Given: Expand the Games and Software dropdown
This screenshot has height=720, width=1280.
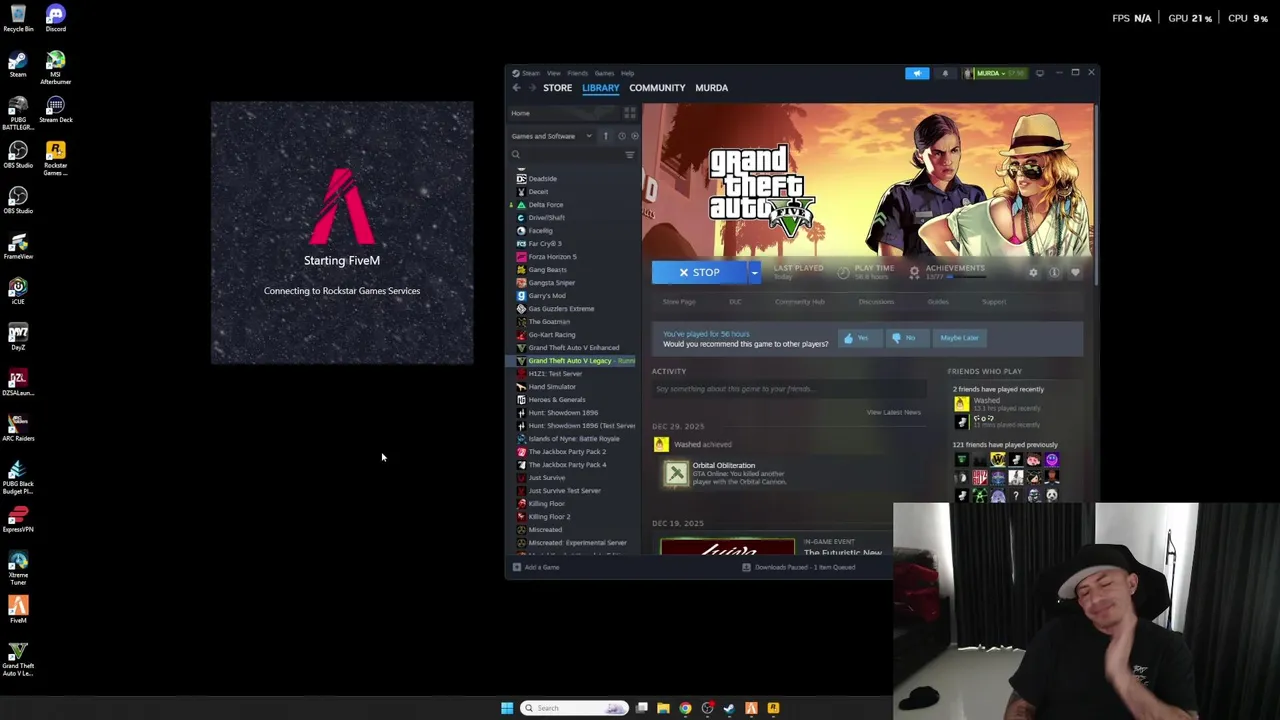Looking at the screenshot, I should point(552,136).
